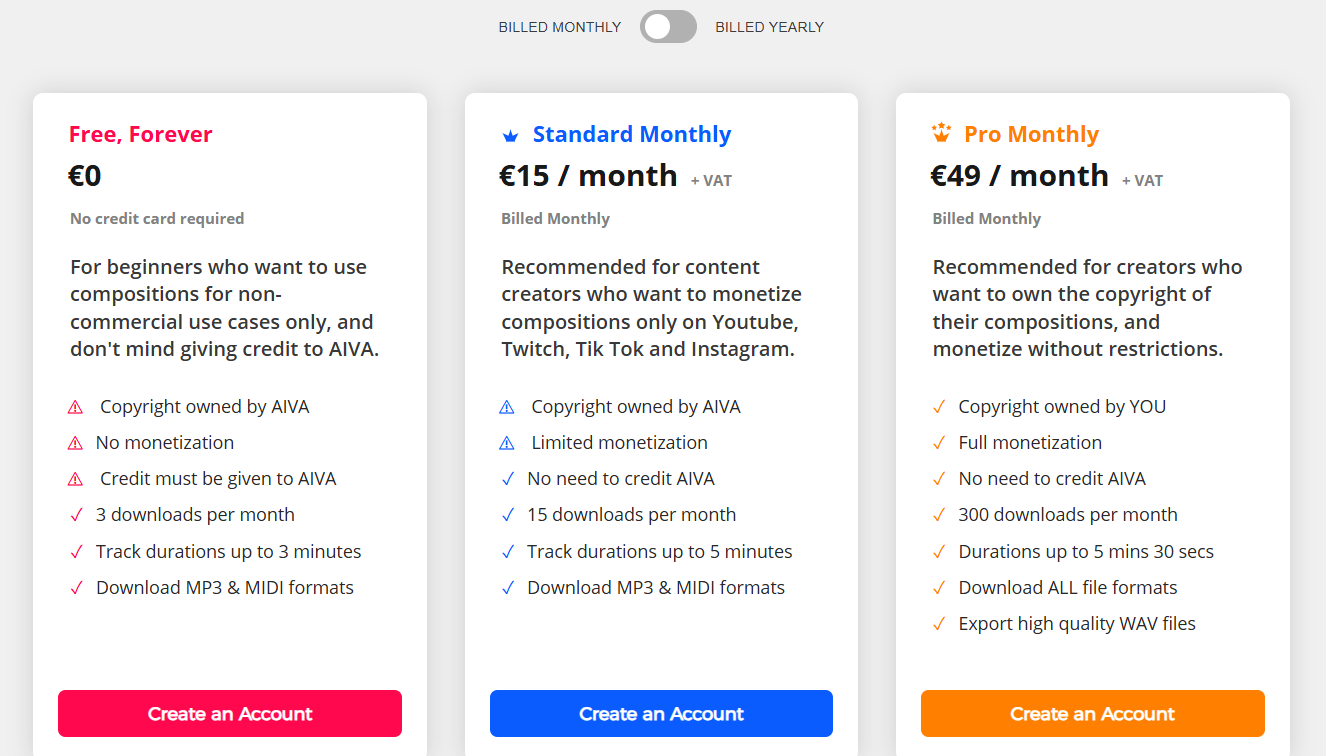The width and height of the screenshot is (1326, 756).
Task: Click the Free, Forever plan title
Action: (140, 134)
